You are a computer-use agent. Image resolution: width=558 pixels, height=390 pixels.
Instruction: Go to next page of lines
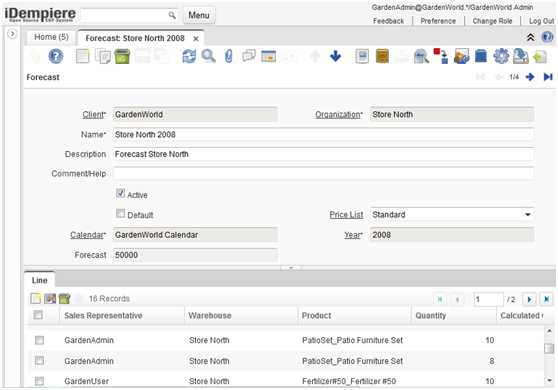point(529,299)
